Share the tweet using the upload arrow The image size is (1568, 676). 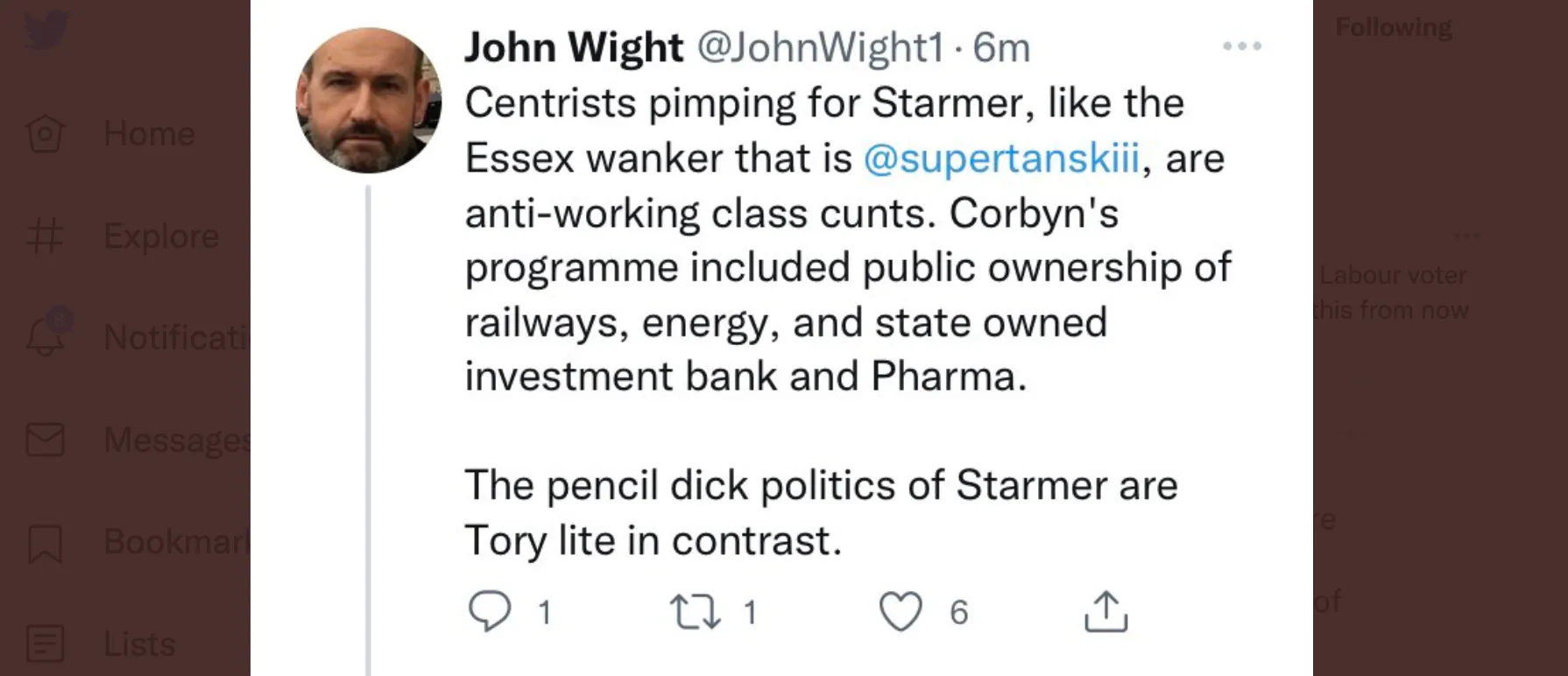coord(1105,611)
